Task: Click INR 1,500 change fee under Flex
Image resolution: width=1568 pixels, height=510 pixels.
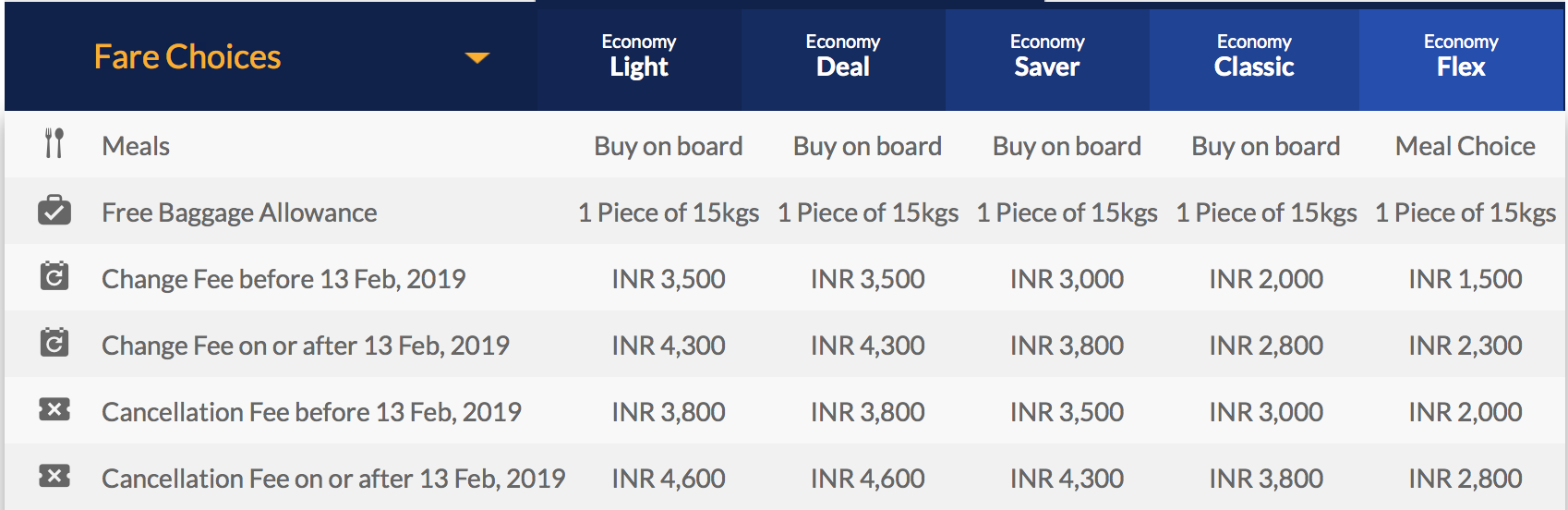Action: point(1465,279)
